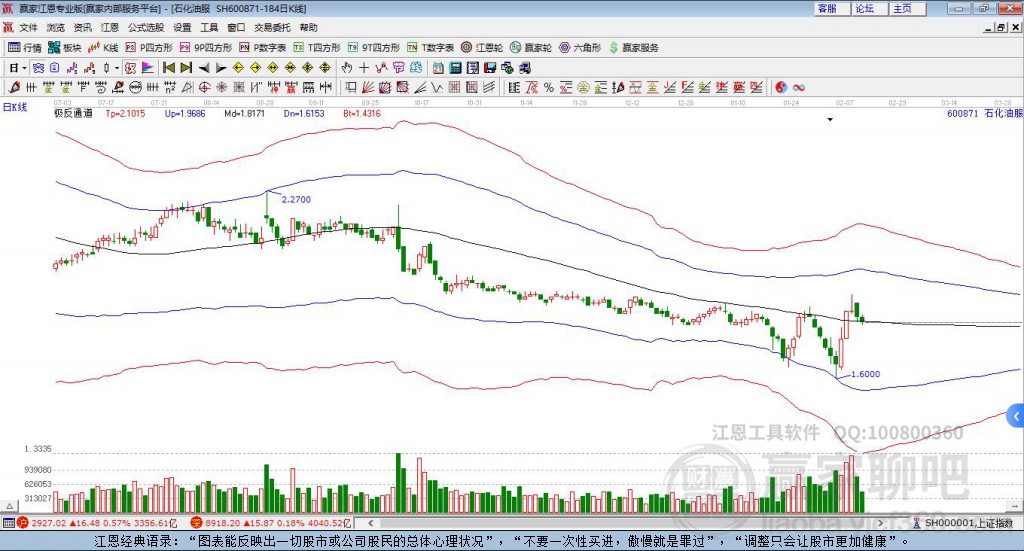The image size is (1024, 551).
Task: Toggle the colored flag indicator button
Action: 148,67
